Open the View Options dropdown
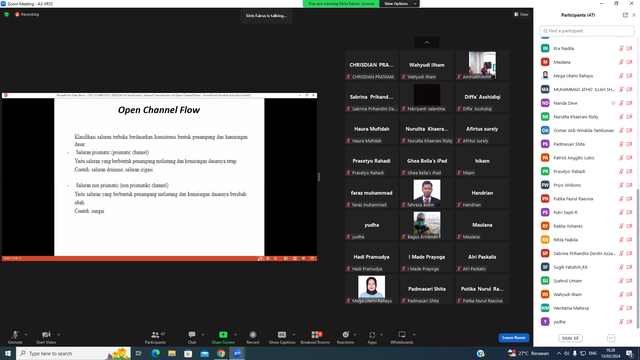This screenshot has width=640, height=360. coord(400,4)
